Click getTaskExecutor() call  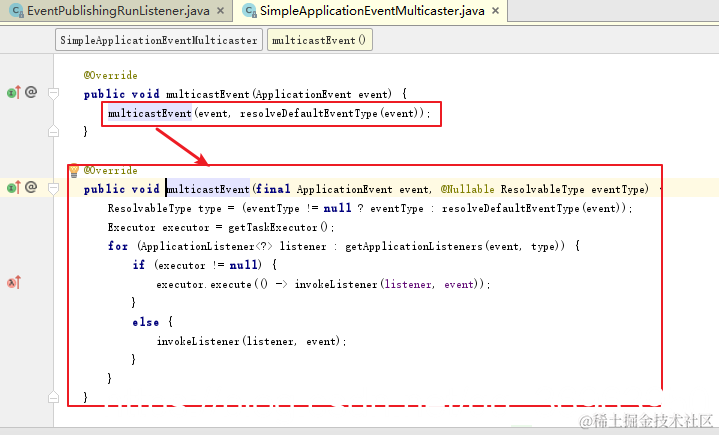coord(278,227)
